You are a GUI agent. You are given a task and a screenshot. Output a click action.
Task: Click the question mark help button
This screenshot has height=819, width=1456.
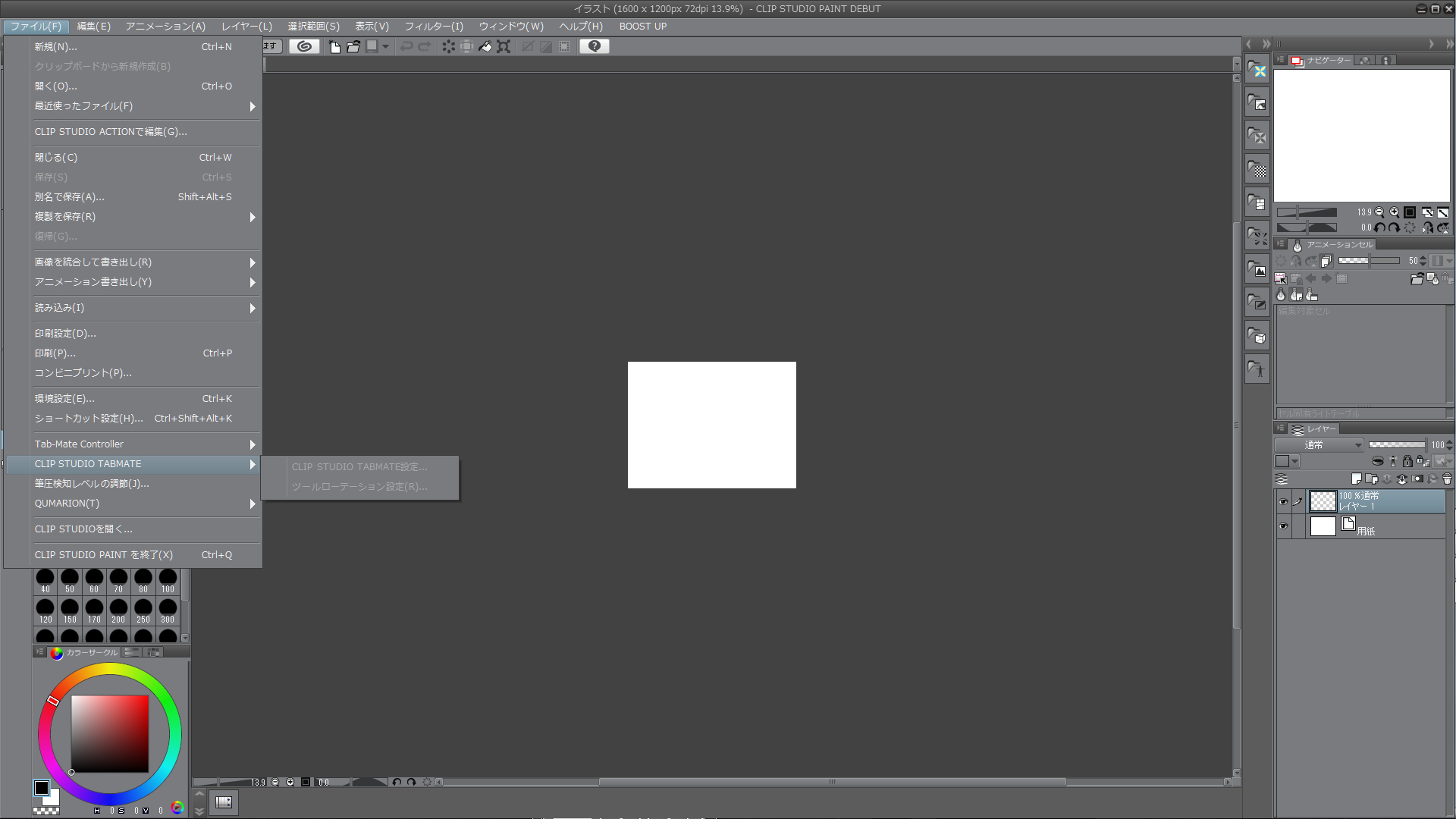point(594,46)
